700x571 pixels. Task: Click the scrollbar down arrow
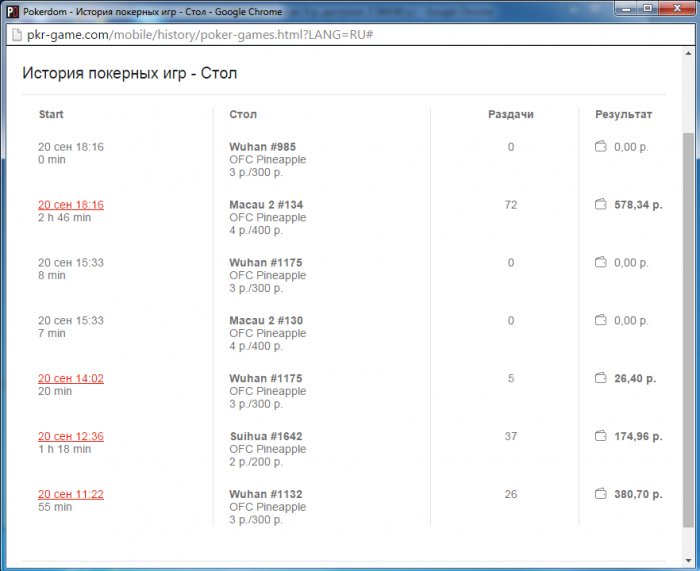tap(688, 561)
